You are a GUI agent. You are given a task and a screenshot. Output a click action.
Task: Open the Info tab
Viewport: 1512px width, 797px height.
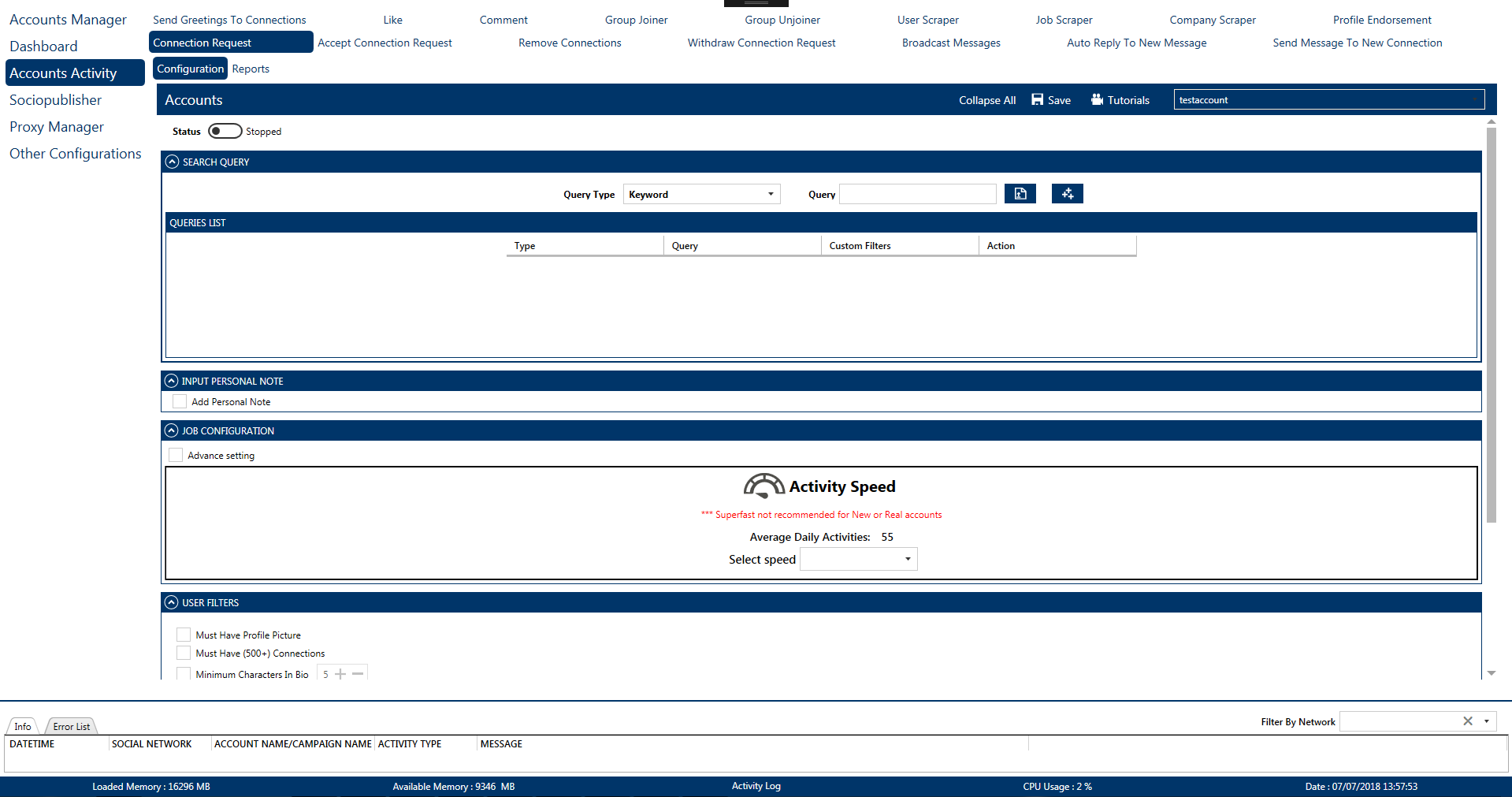(x=23, y=726)
